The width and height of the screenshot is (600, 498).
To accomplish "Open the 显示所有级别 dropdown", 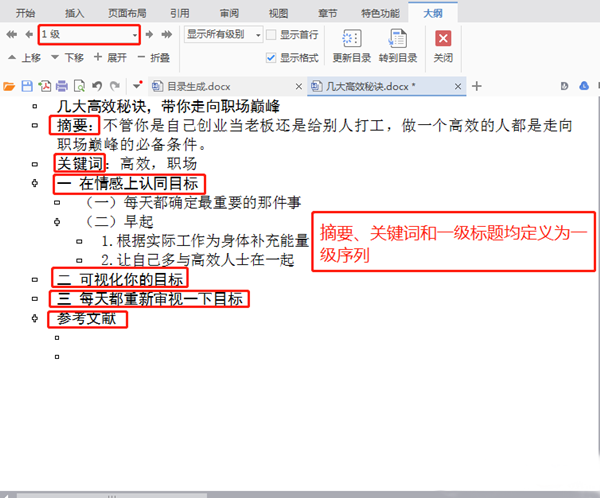I will click(257, 35).
